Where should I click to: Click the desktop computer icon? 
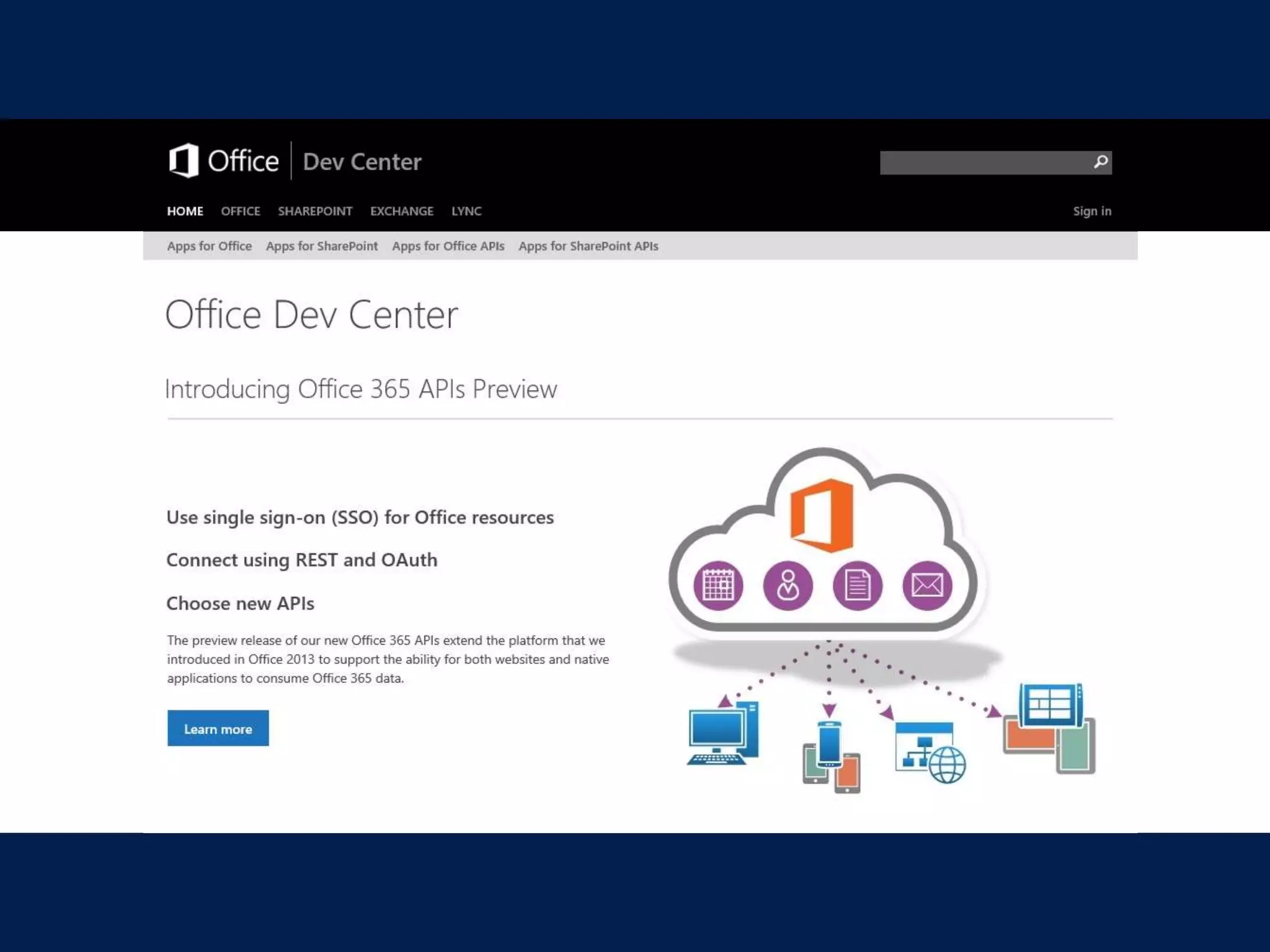[x=722, y=733]
